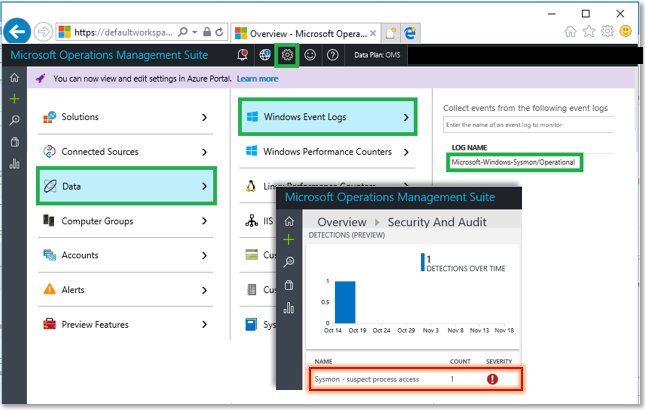Viewport: 645px width, 410px height.
Task: Click Microsoft Operations Management Suite title
Action: click(x=109, y=55)
